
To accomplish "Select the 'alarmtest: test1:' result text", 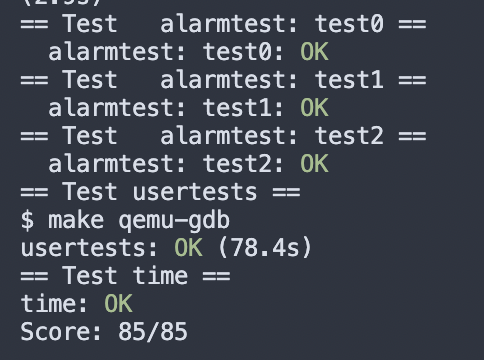I will pyautogui.click(x=166, y=108).
